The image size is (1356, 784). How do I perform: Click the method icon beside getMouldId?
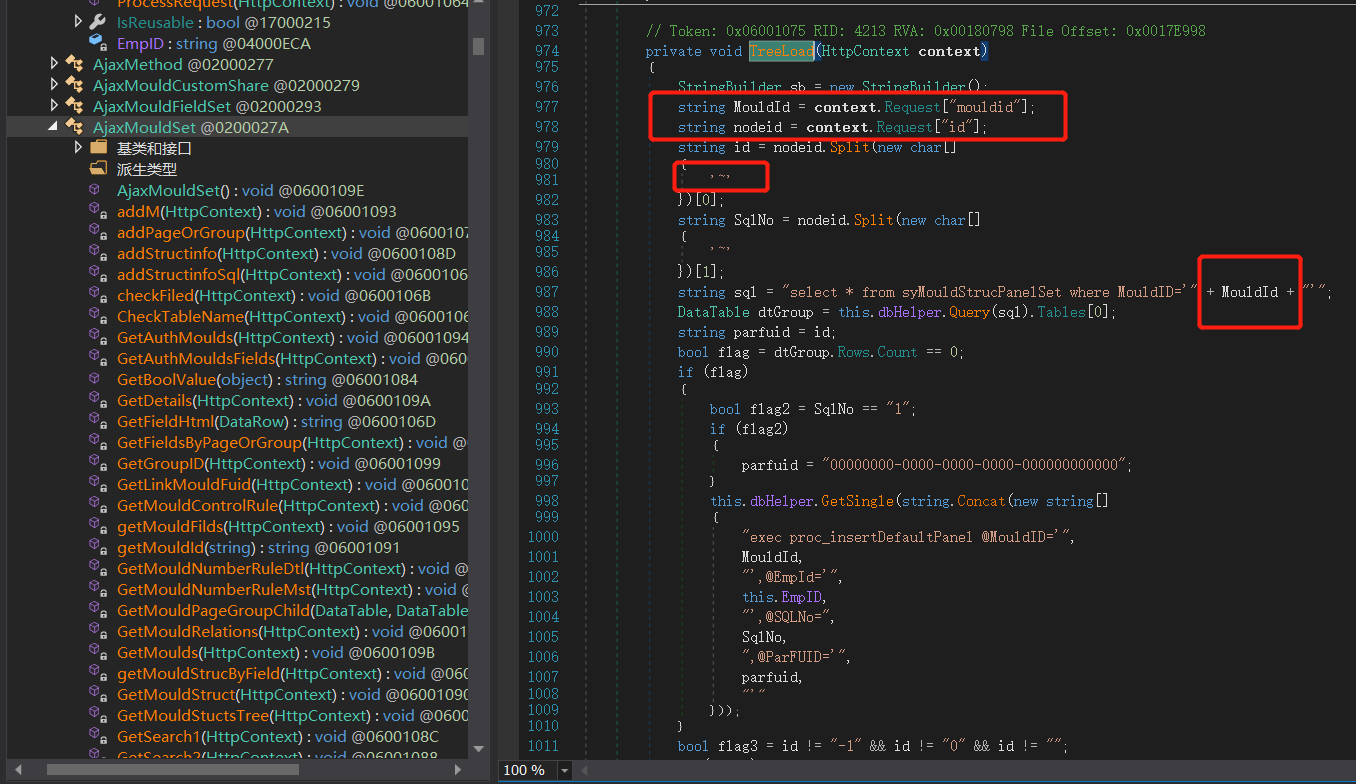click(98, 547)
